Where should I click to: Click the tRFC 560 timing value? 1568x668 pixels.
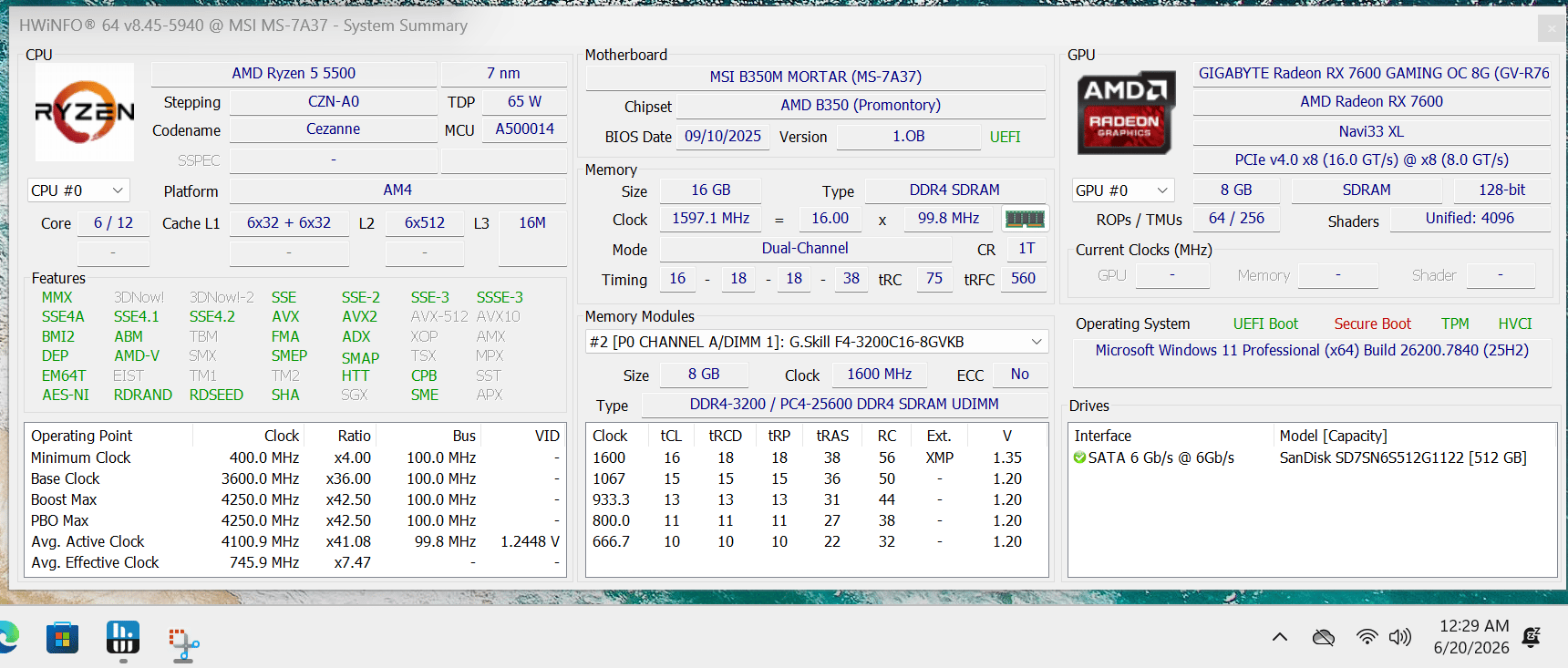1023,279
